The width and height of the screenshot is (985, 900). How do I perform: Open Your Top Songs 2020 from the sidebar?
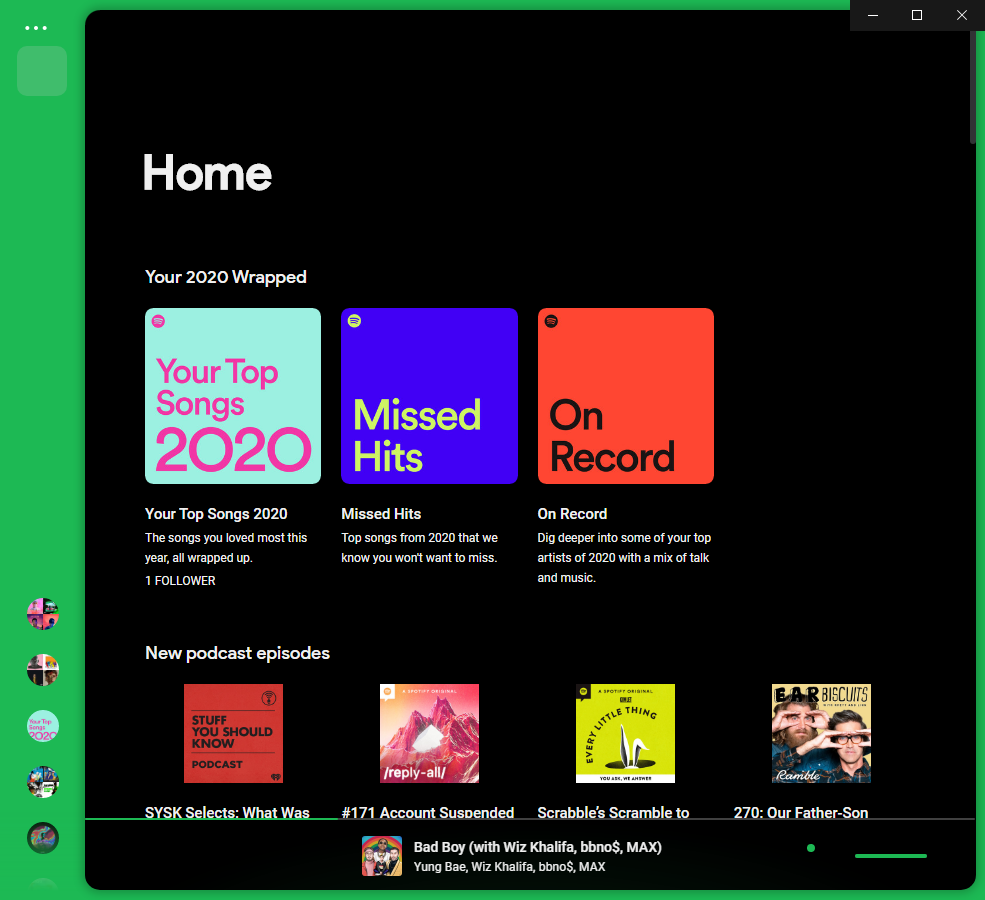tap(42, 726)
